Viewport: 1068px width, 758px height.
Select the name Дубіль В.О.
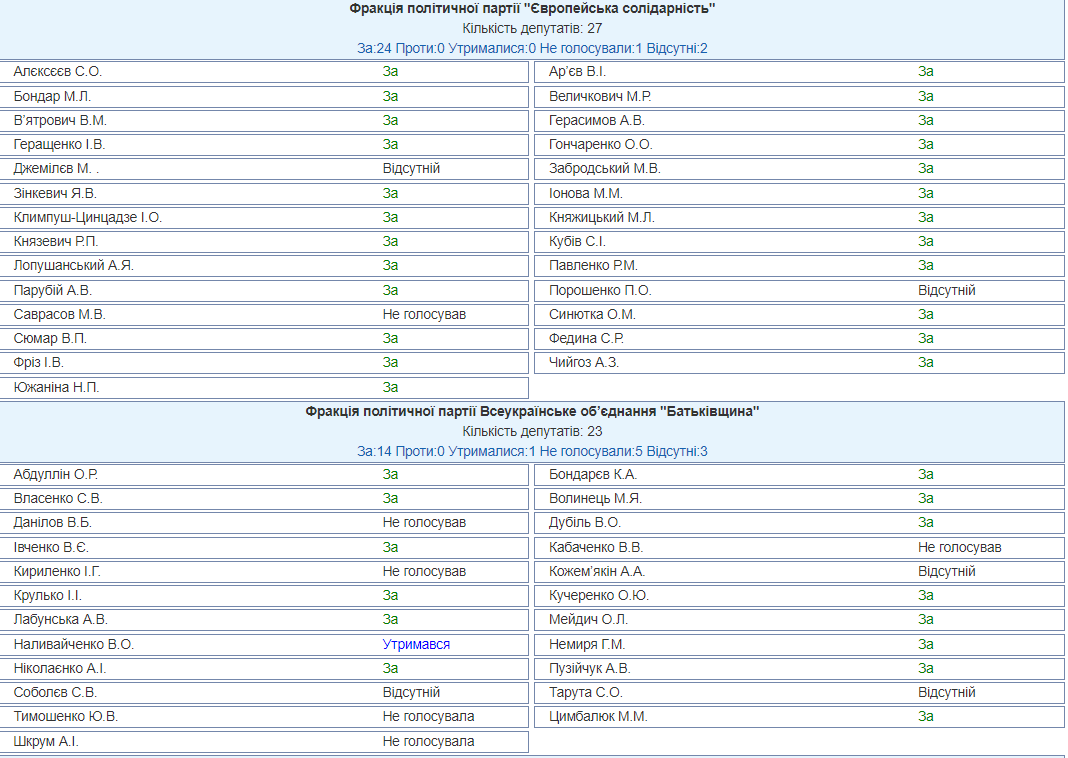585,523
